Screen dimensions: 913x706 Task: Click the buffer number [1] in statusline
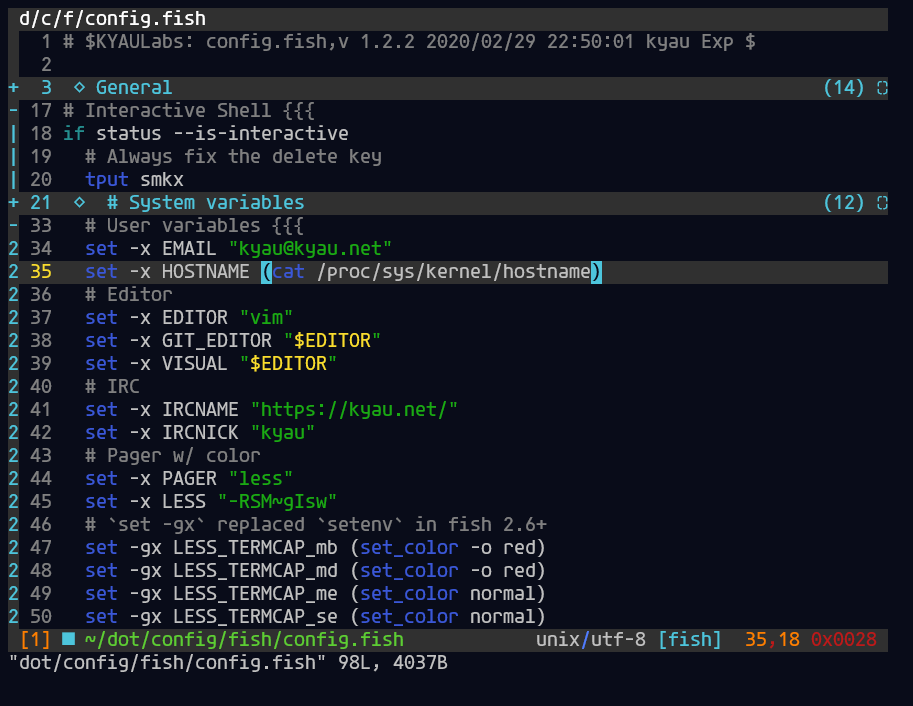36,640
